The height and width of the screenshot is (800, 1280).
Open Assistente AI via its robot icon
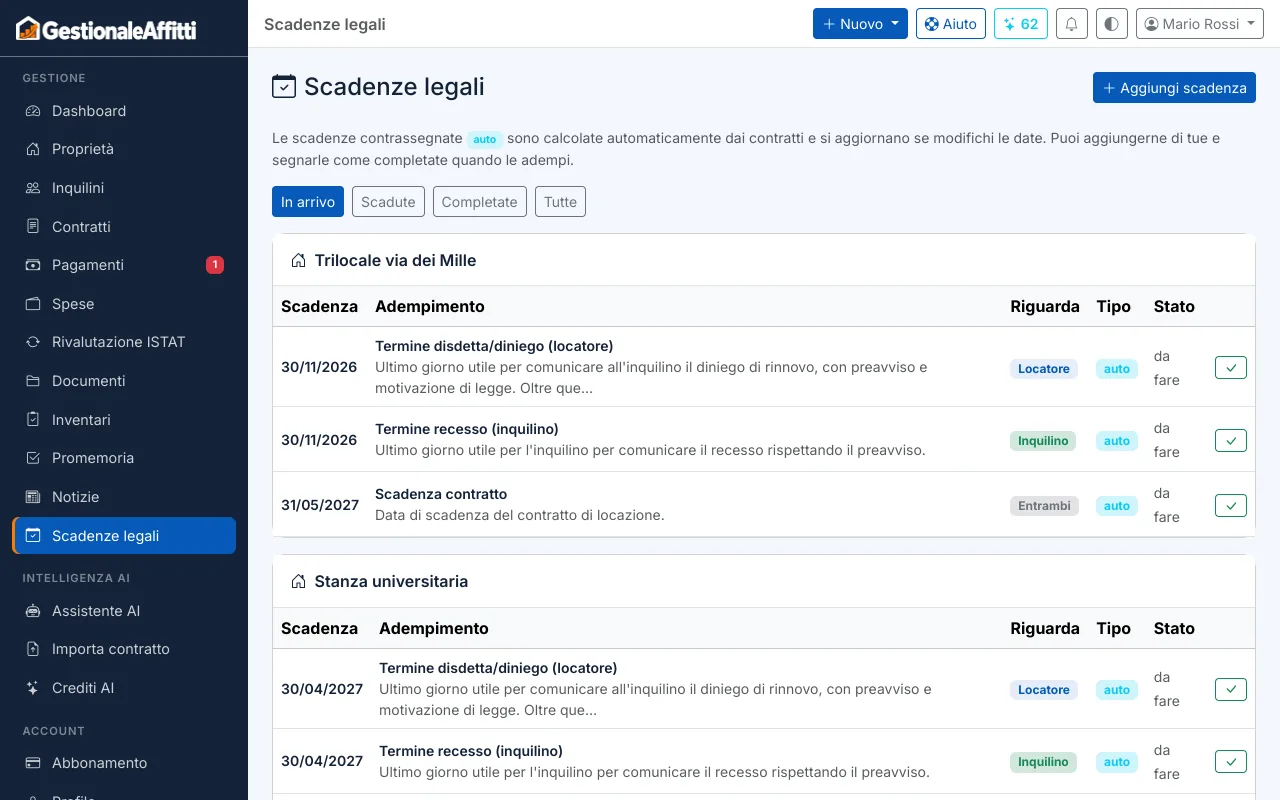[x=33, y=611]
